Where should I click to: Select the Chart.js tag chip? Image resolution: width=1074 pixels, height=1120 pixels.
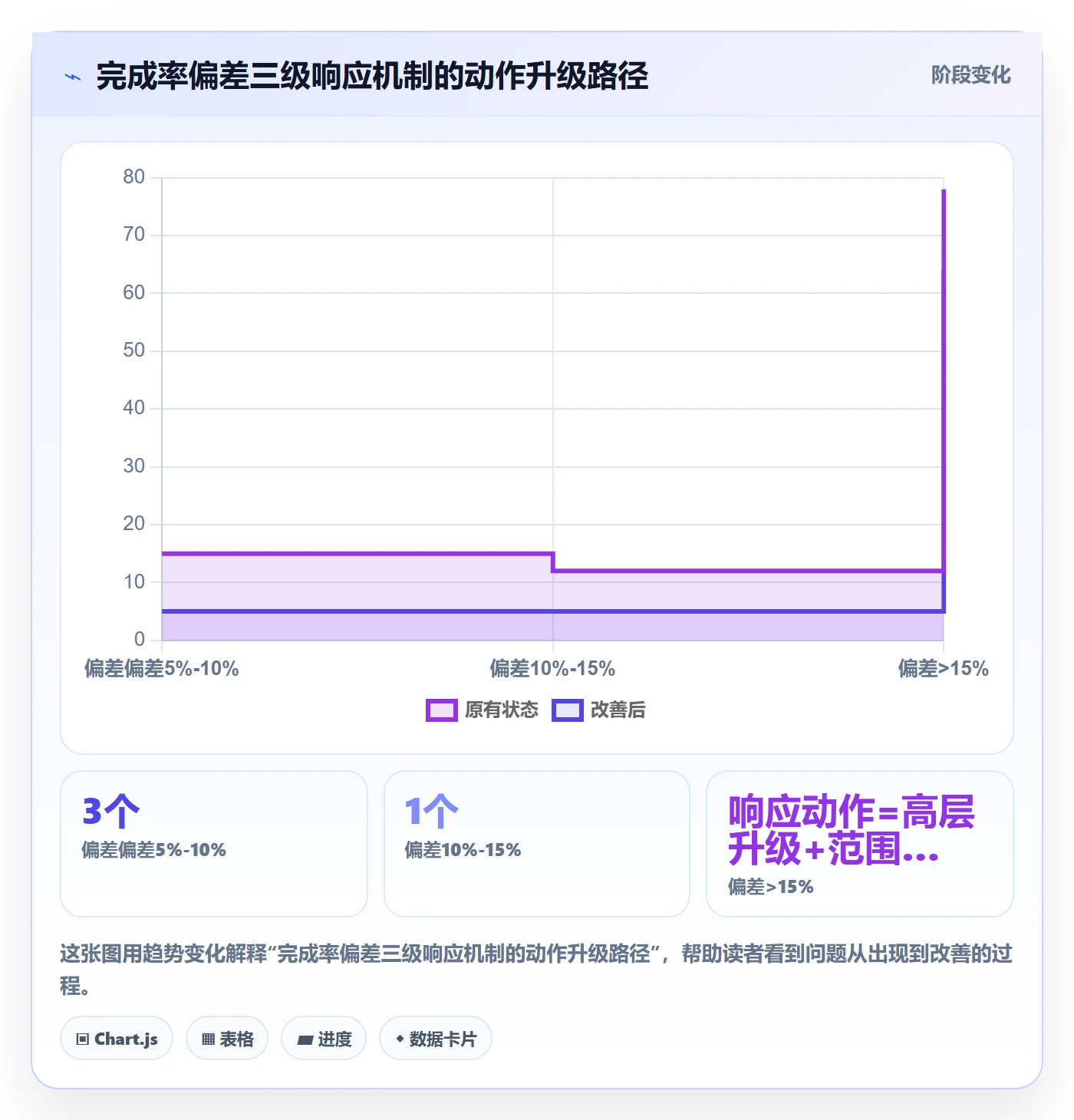117,1039
